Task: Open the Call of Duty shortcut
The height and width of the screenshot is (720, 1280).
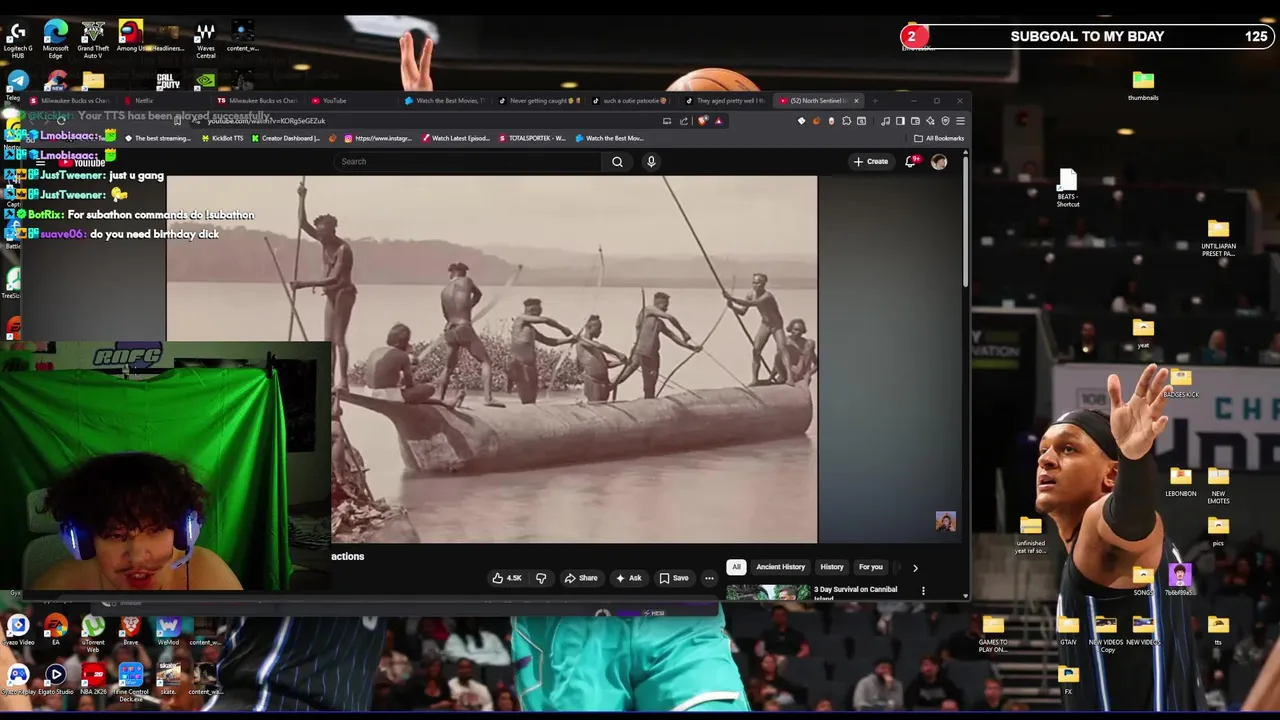Action: [x=168, y=82]
